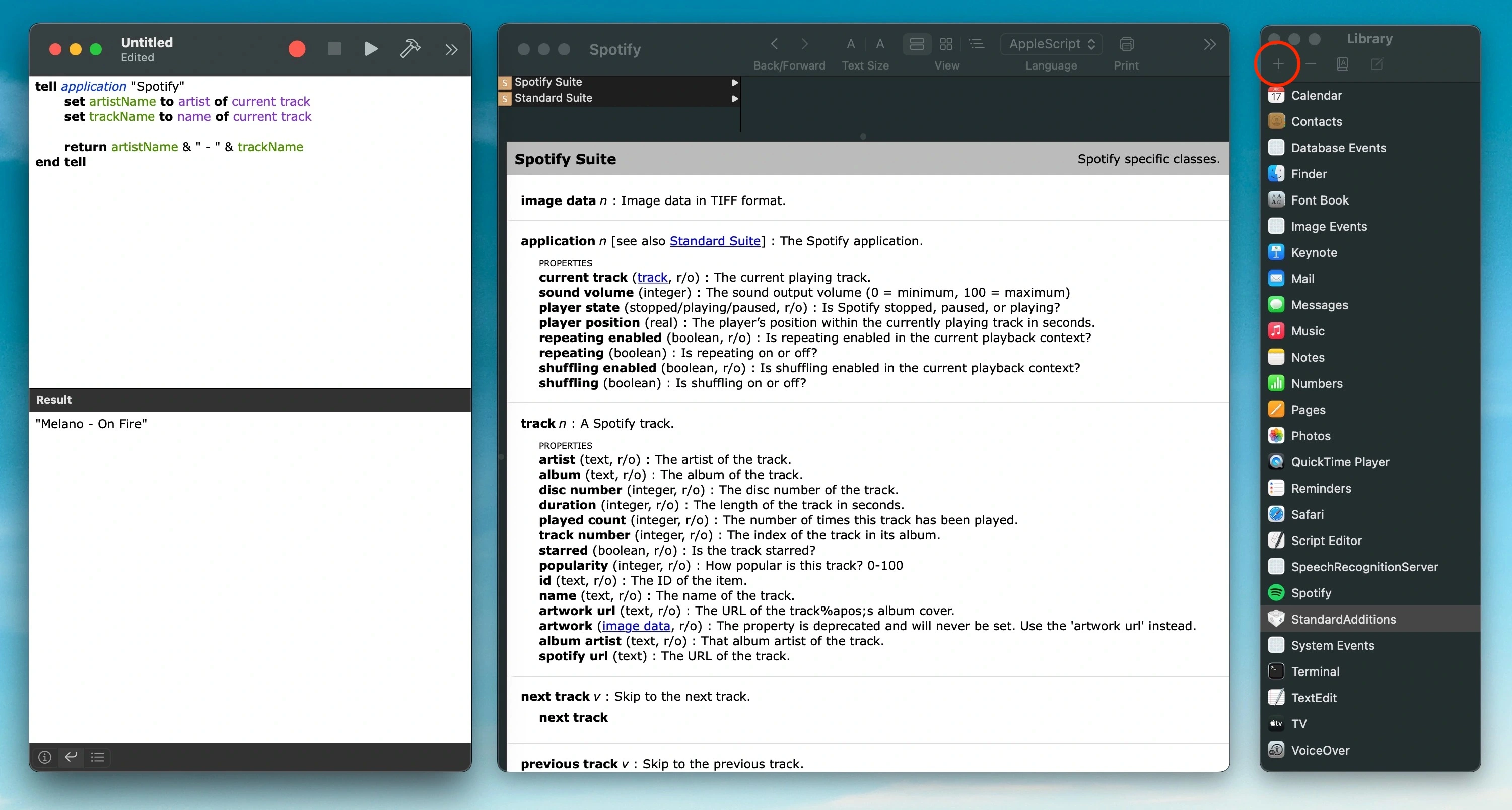This screenshot has width=1512, height=810.
Task: Select Music in Library list
Action: click(x=1370, y=331)
